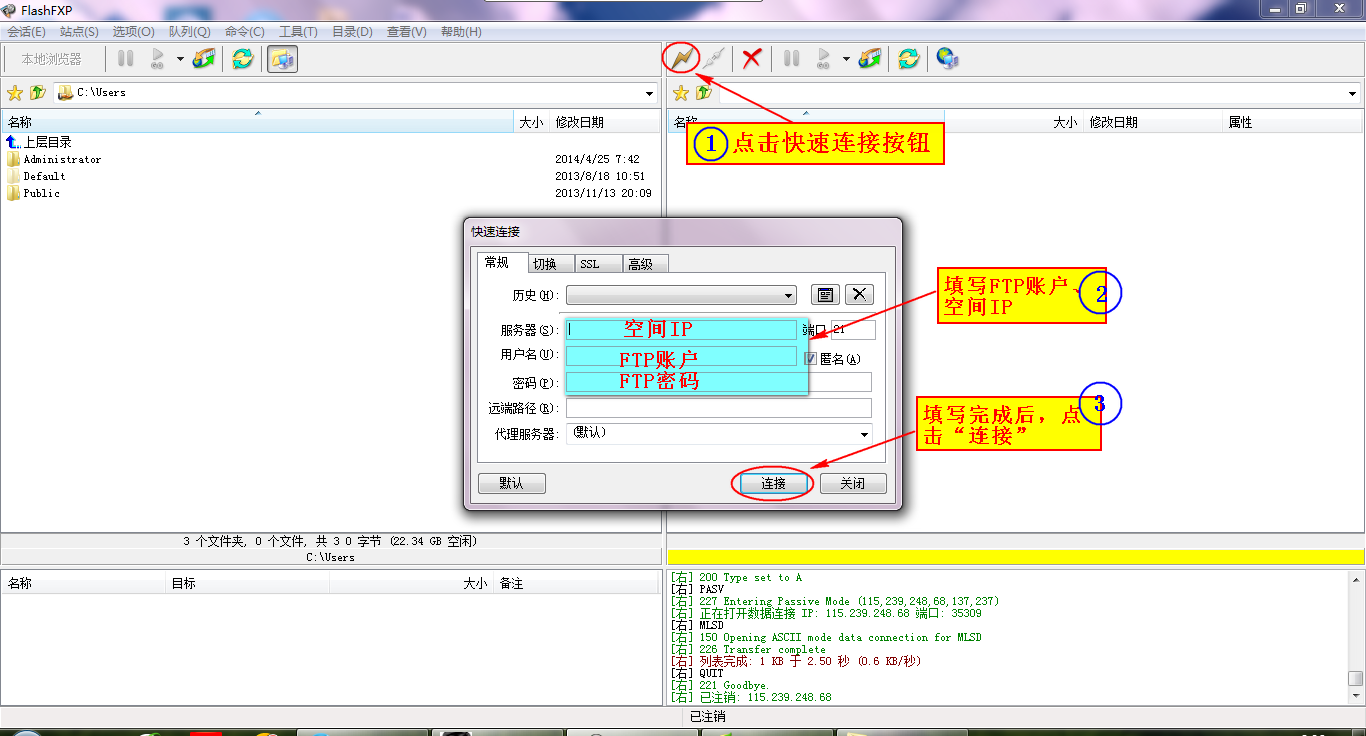Image resolution: width=1366 pixels, height=736 pixels.
Task: Click the red X abort icon
Action: [752, 59]
